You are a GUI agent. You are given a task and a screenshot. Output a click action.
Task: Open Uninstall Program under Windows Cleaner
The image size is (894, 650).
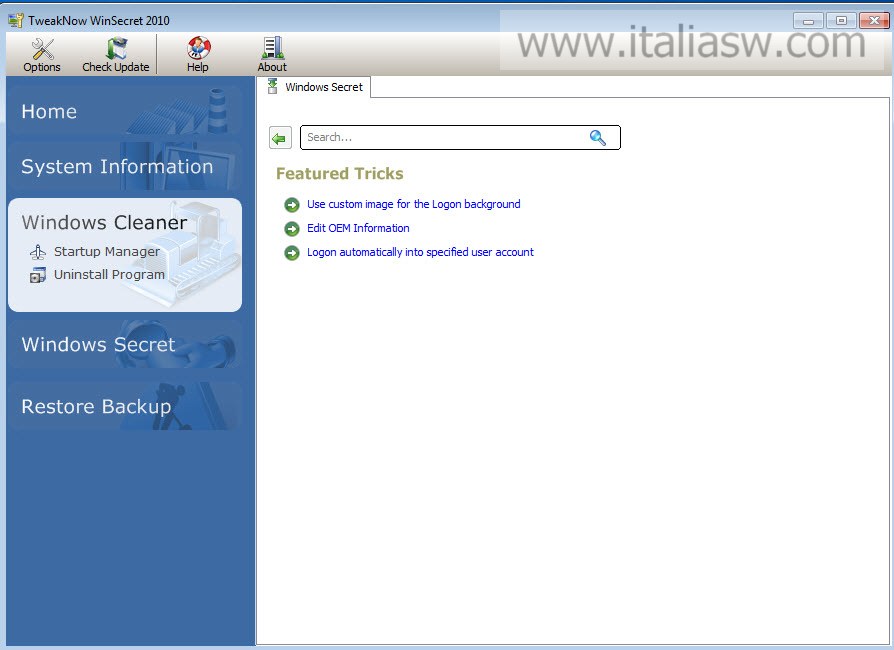coord(109,275)
